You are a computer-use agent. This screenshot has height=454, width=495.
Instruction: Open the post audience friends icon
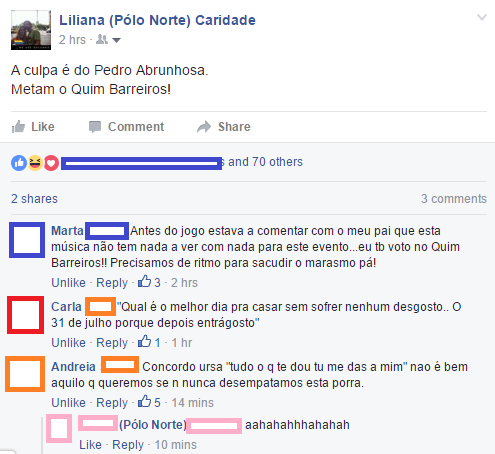(102, 40)
